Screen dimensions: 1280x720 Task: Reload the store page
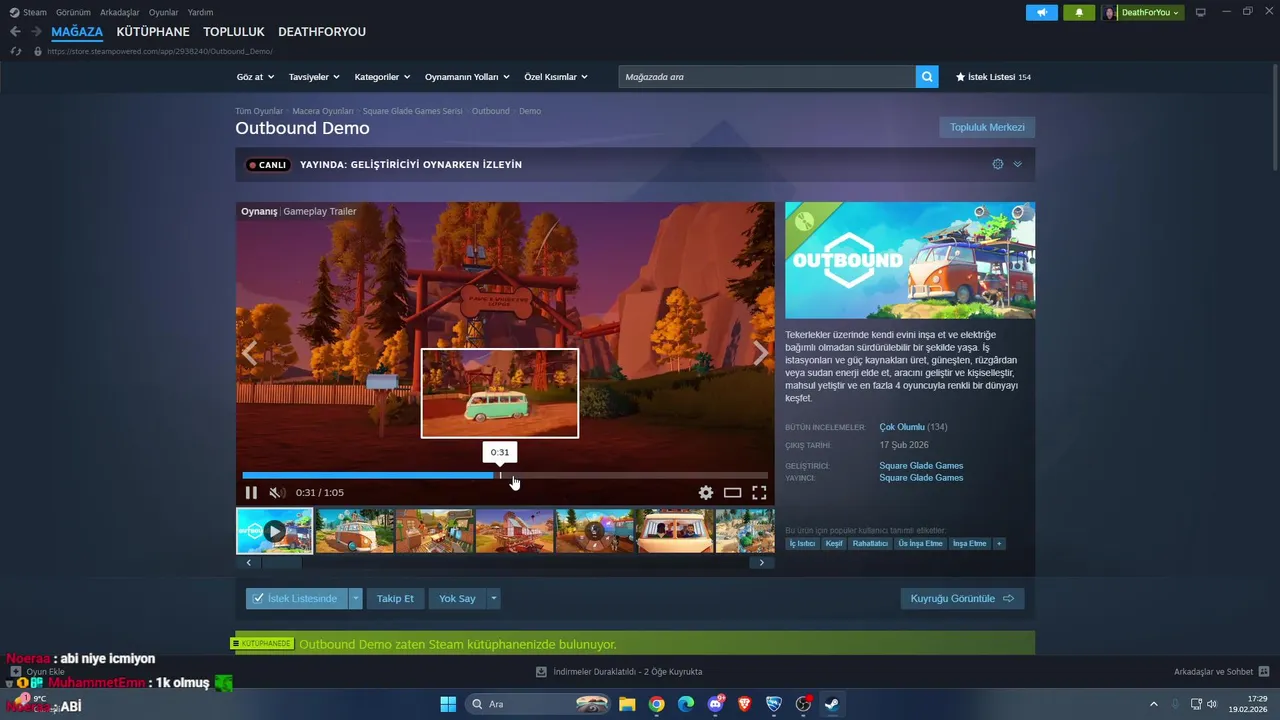[x=16, y=51]
